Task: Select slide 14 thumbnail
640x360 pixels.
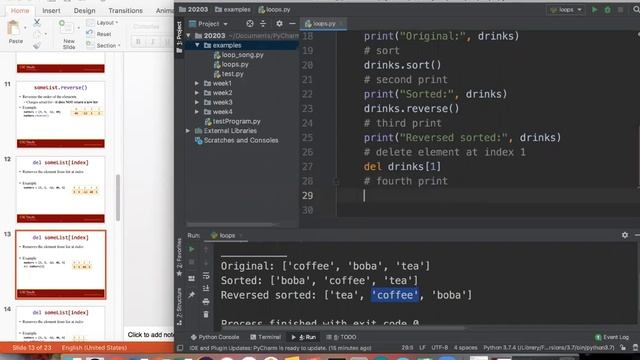Action: pos(60,323)
